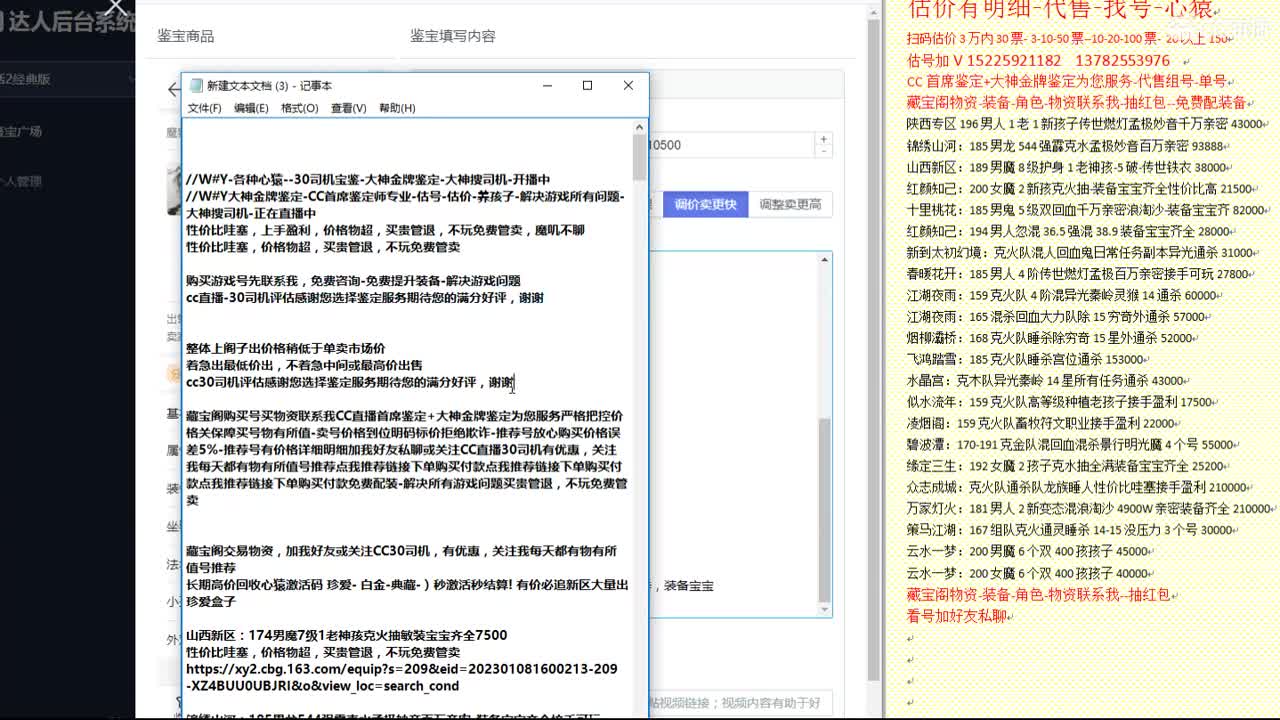Viewport: 1280px width, 720px height.
Task: Click the 山西新区：189男魔 listing line
Action: (1066, 167)
